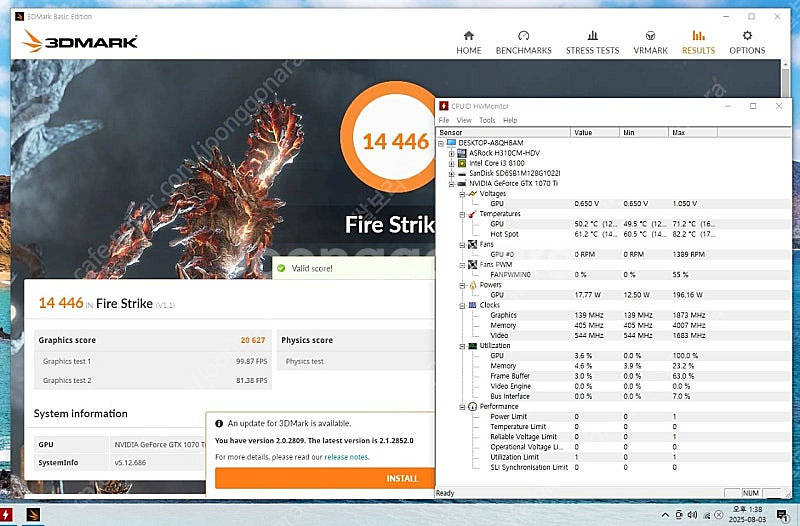Collapse the Fans group
Viewport: 800px width, 526px height.
pos(462,245)
